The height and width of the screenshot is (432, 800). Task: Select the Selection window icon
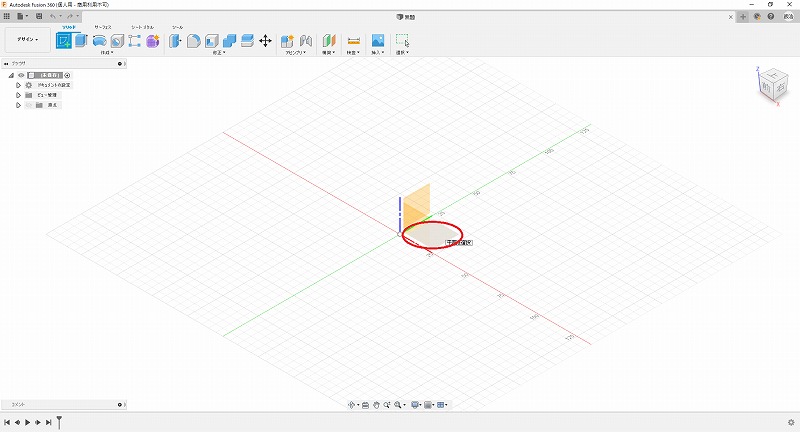click(x=402, y=40)
